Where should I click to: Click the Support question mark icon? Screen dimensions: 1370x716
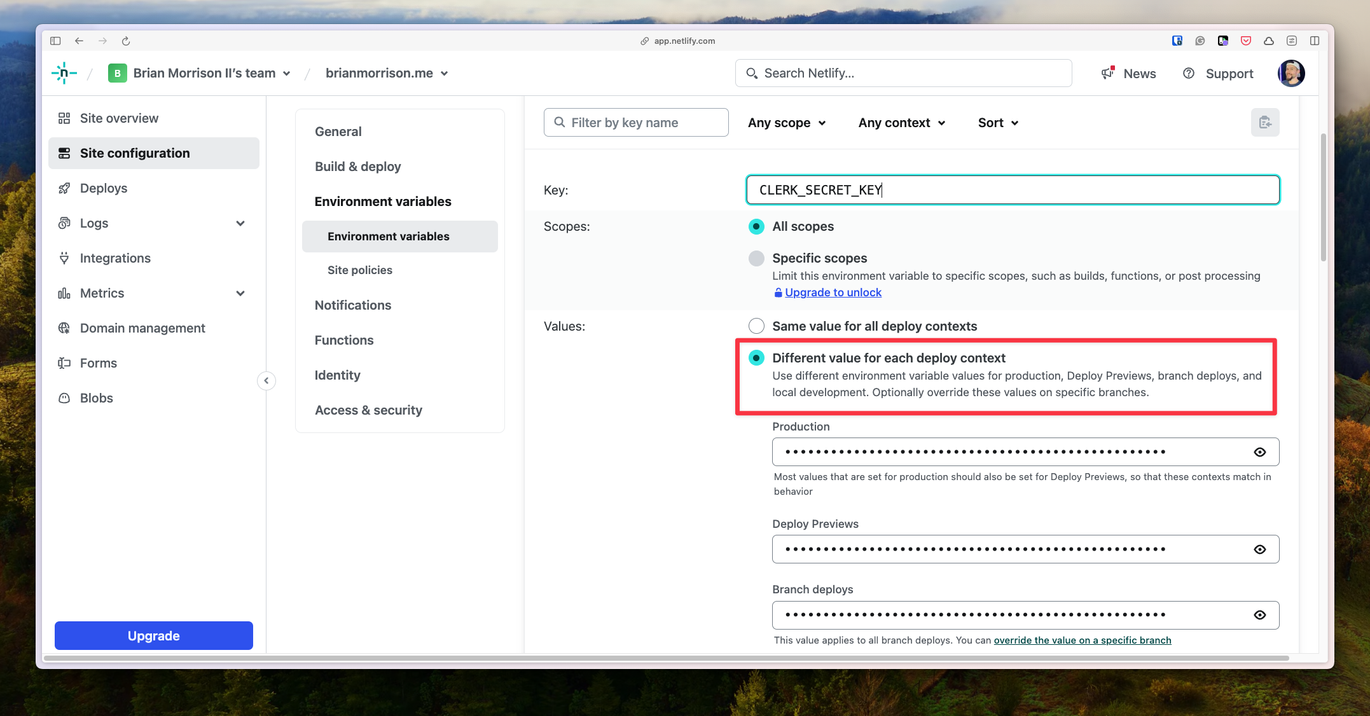point(1188,73)
